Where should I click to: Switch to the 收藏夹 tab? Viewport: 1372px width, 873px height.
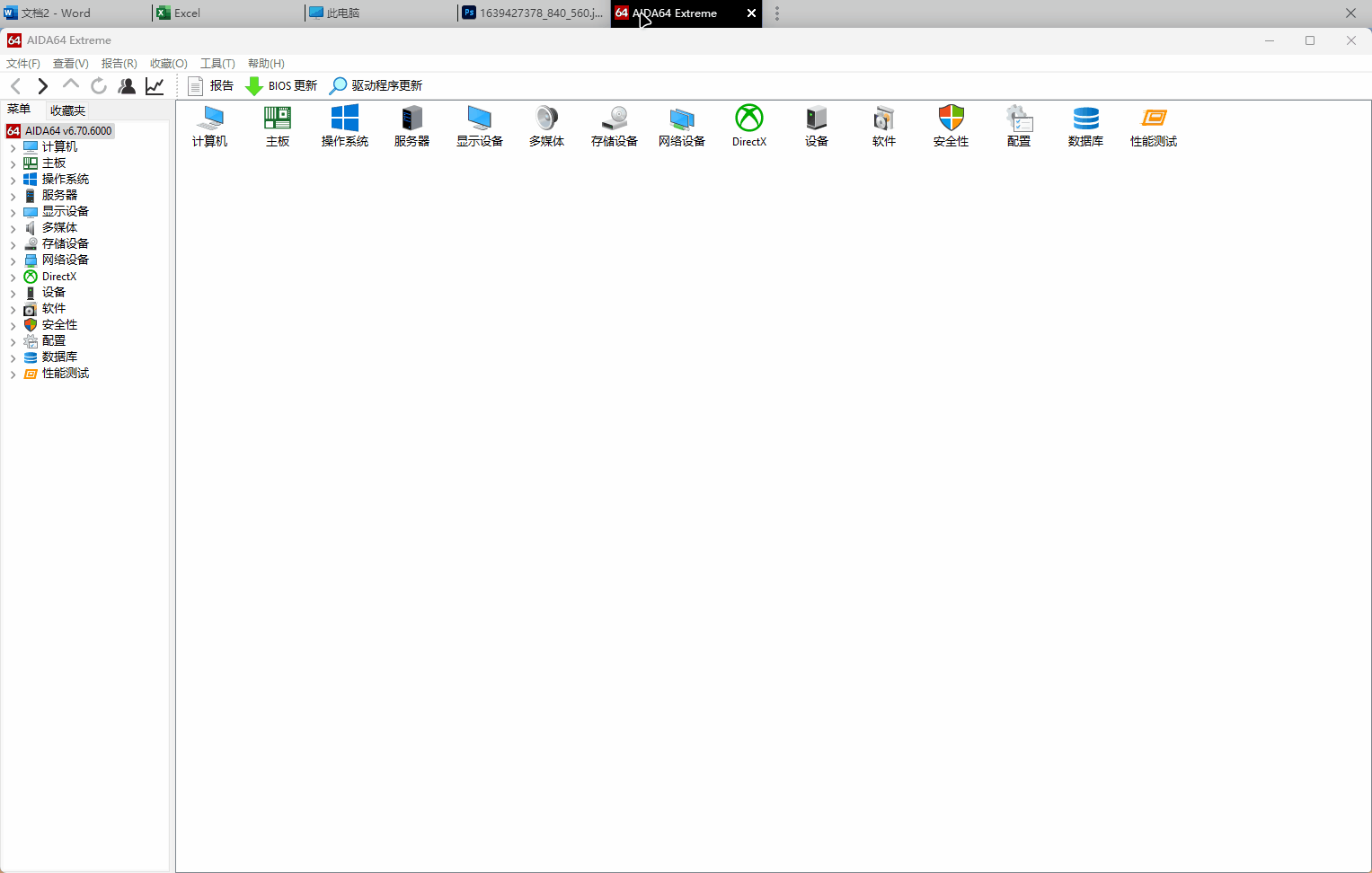coord(67,110)
